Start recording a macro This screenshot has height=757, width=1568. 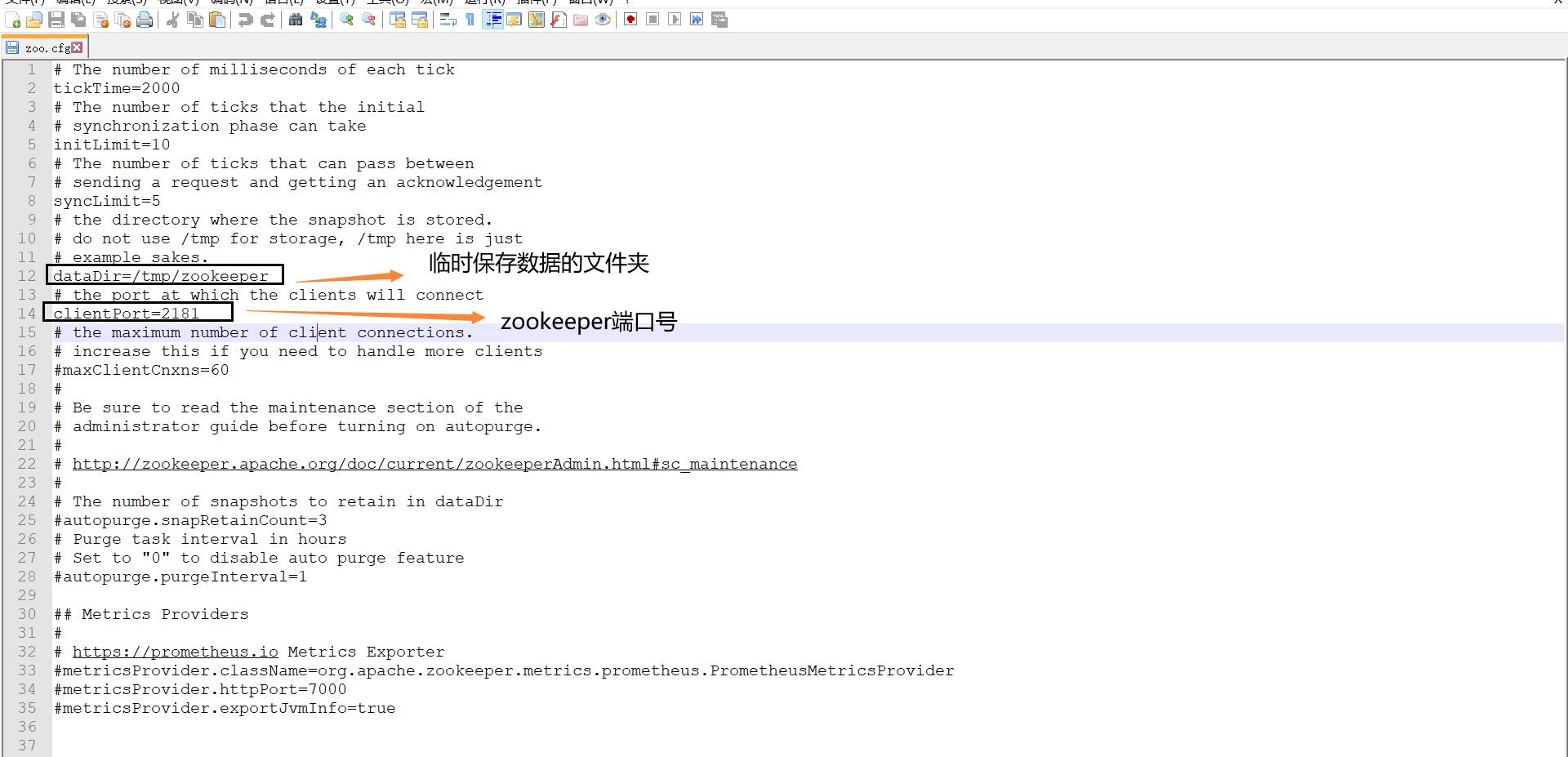[x=630, y=20]
